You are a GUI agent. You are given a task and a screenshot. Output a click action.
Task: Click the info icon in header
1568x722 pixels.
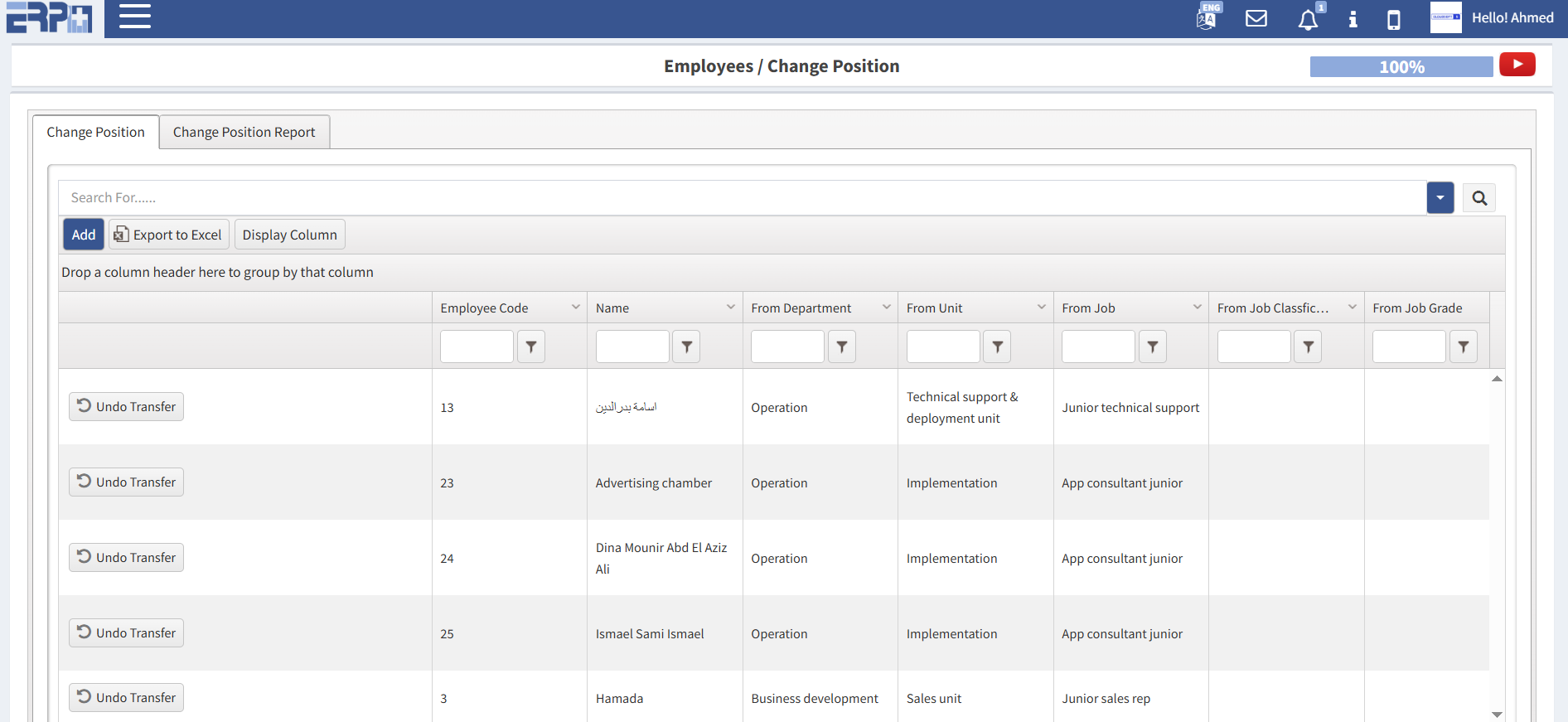pyautogui.click(x=1353, y=19)
